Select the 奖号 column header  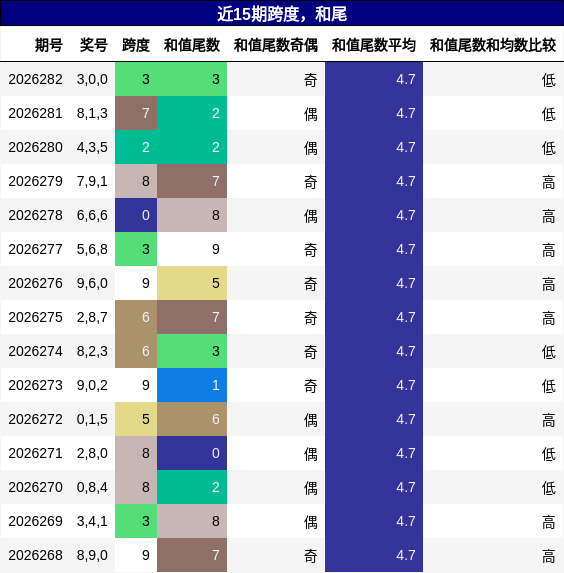pyautogui.click(x=94, y=45)
